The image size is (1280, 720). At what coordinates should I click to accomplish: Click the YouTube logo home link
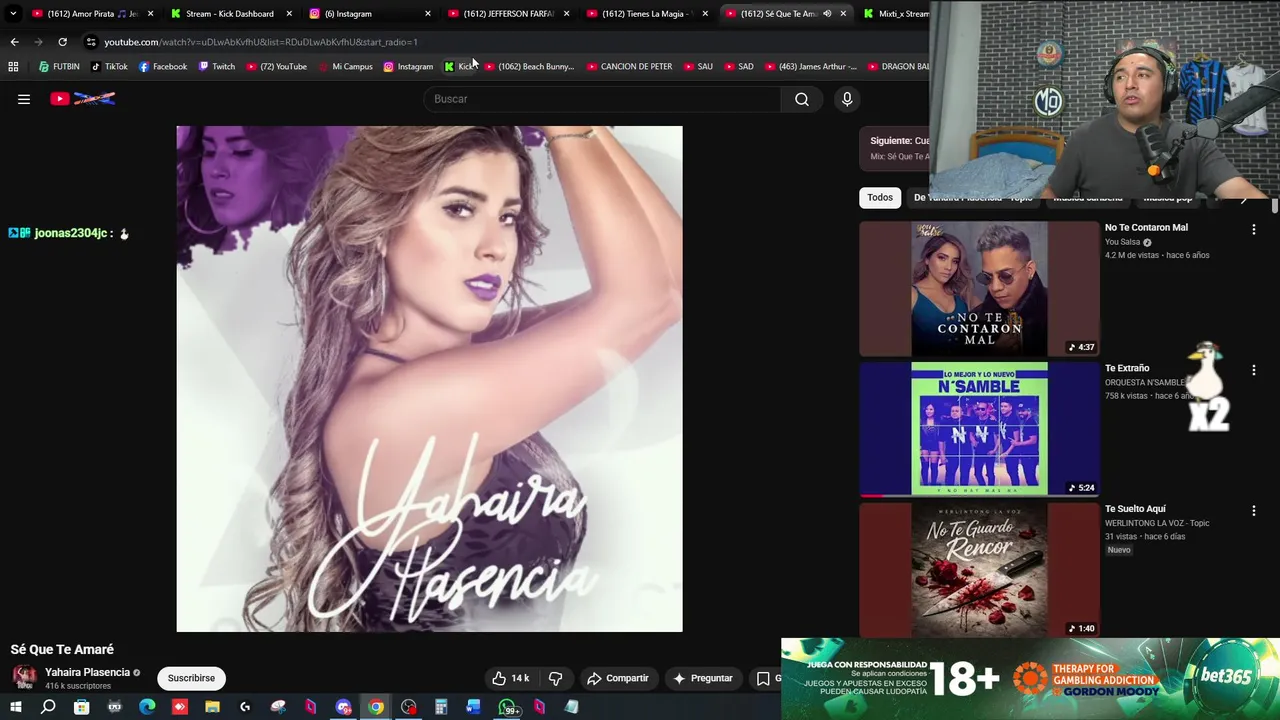(83, 99)
